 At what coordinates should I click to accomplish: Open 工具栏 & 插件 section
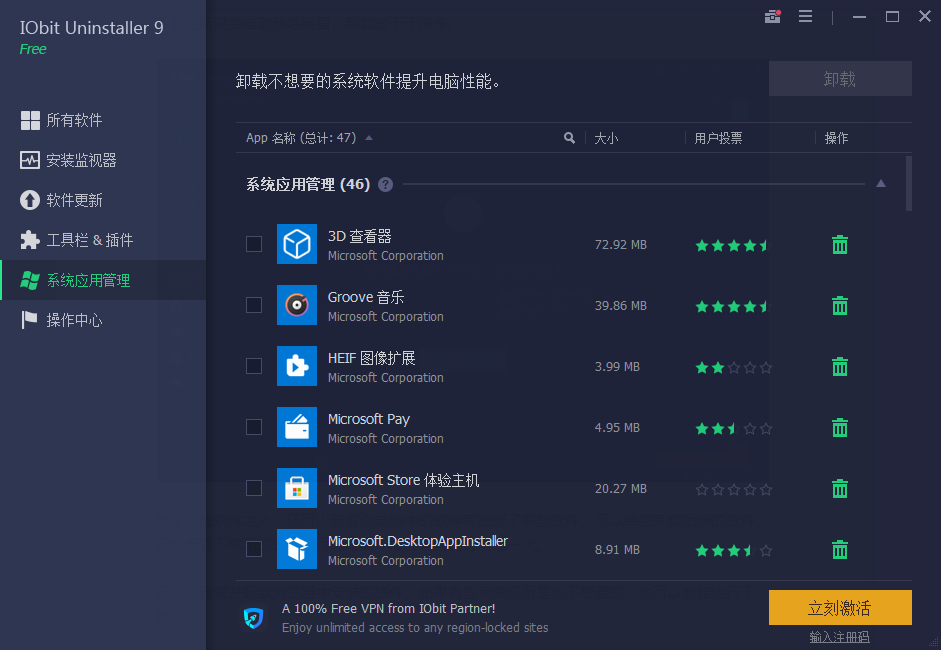(x=103, y=240)
